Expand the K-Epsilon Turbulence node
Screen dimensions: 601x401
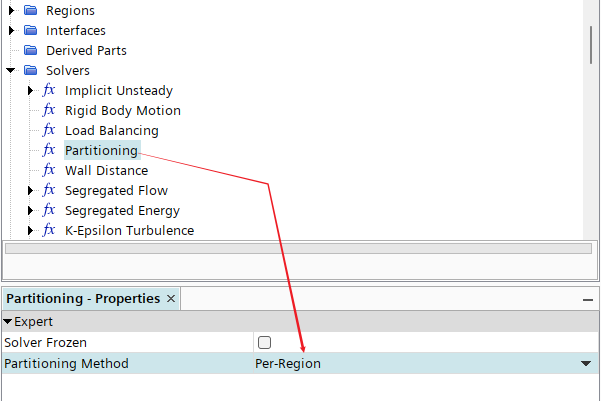pos(30,230)
